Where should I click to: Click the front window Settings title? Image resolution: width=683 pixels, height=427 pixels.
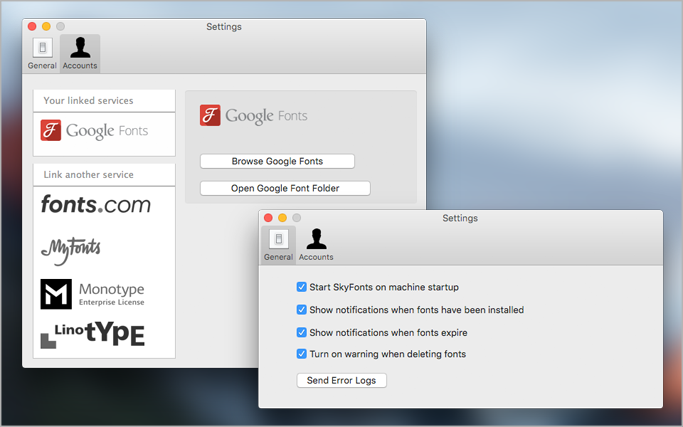tap(460, 218)
